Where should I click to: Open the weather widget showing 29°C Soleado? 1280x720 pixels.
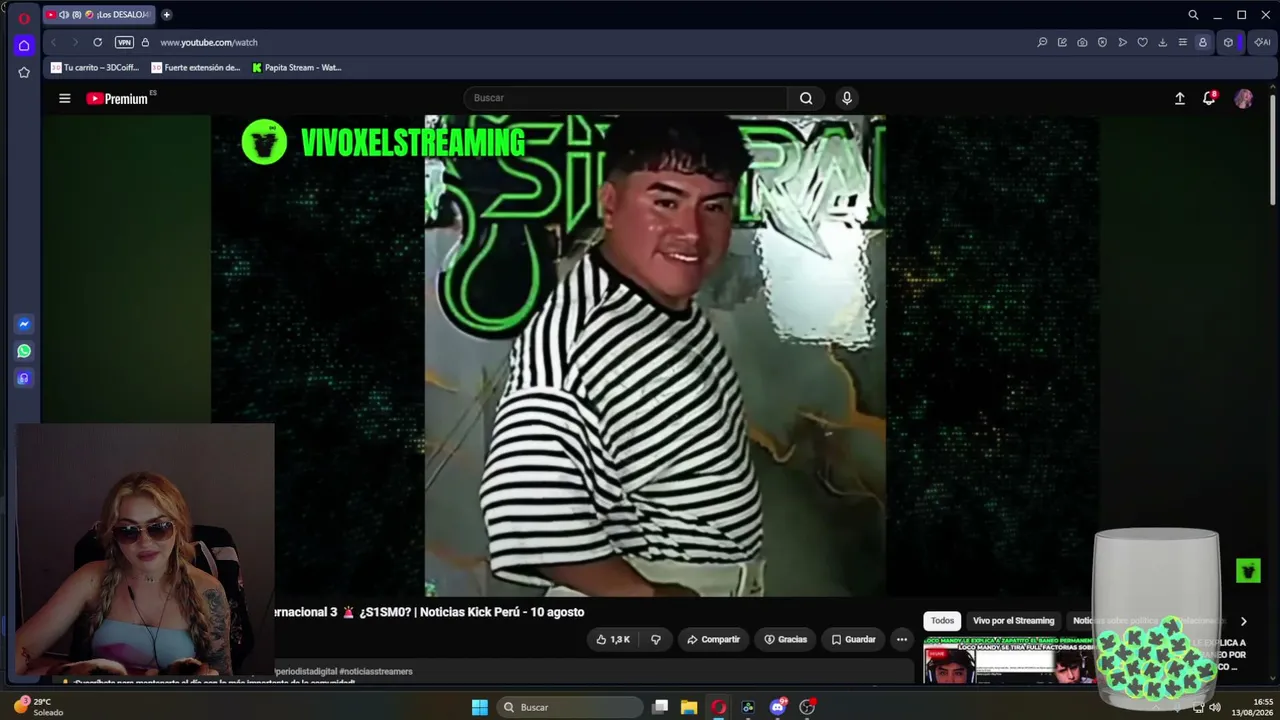pos(41,707)
